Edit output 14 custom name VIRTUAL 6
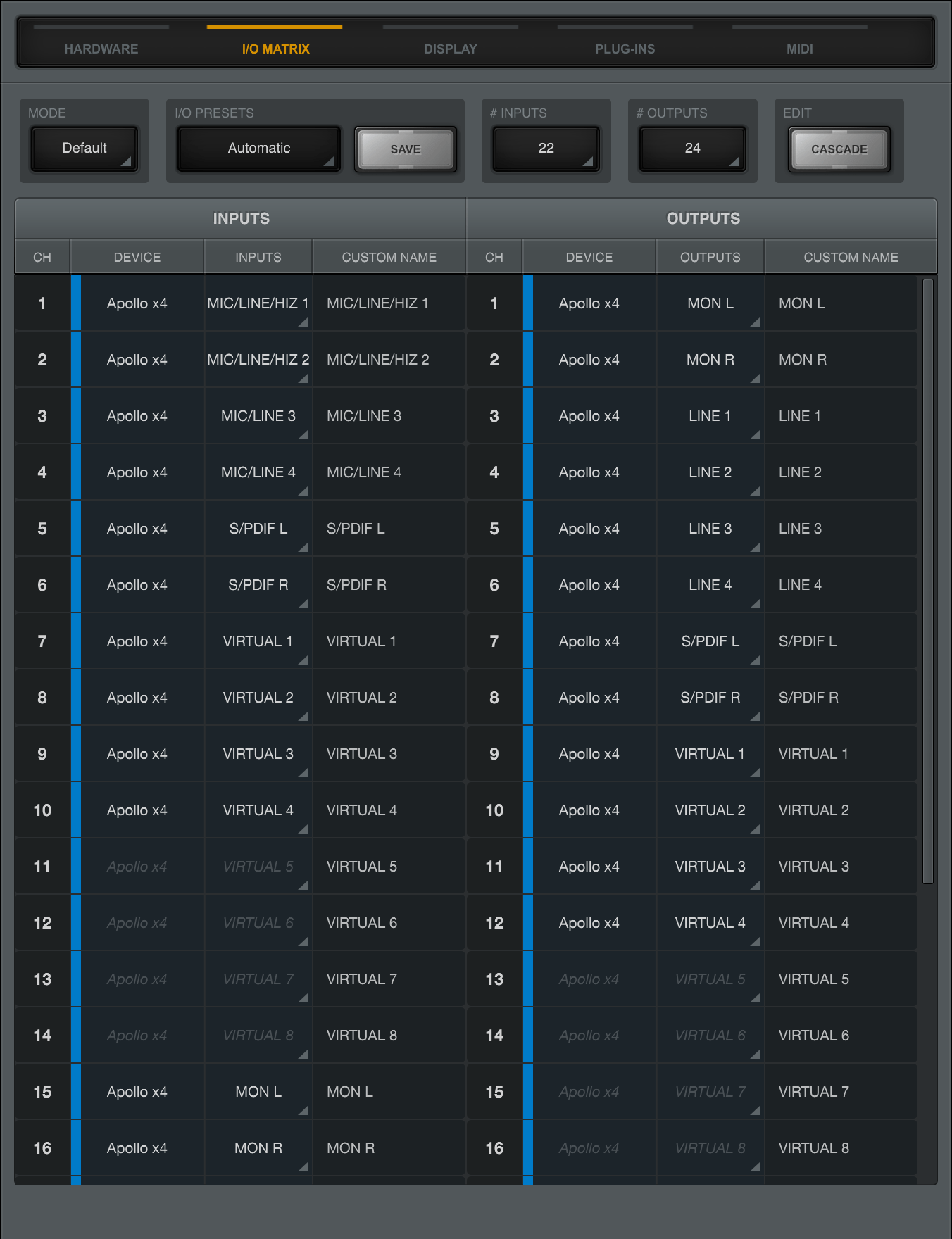Viewport: 952px width, 1239px height. pos(841,1036)
